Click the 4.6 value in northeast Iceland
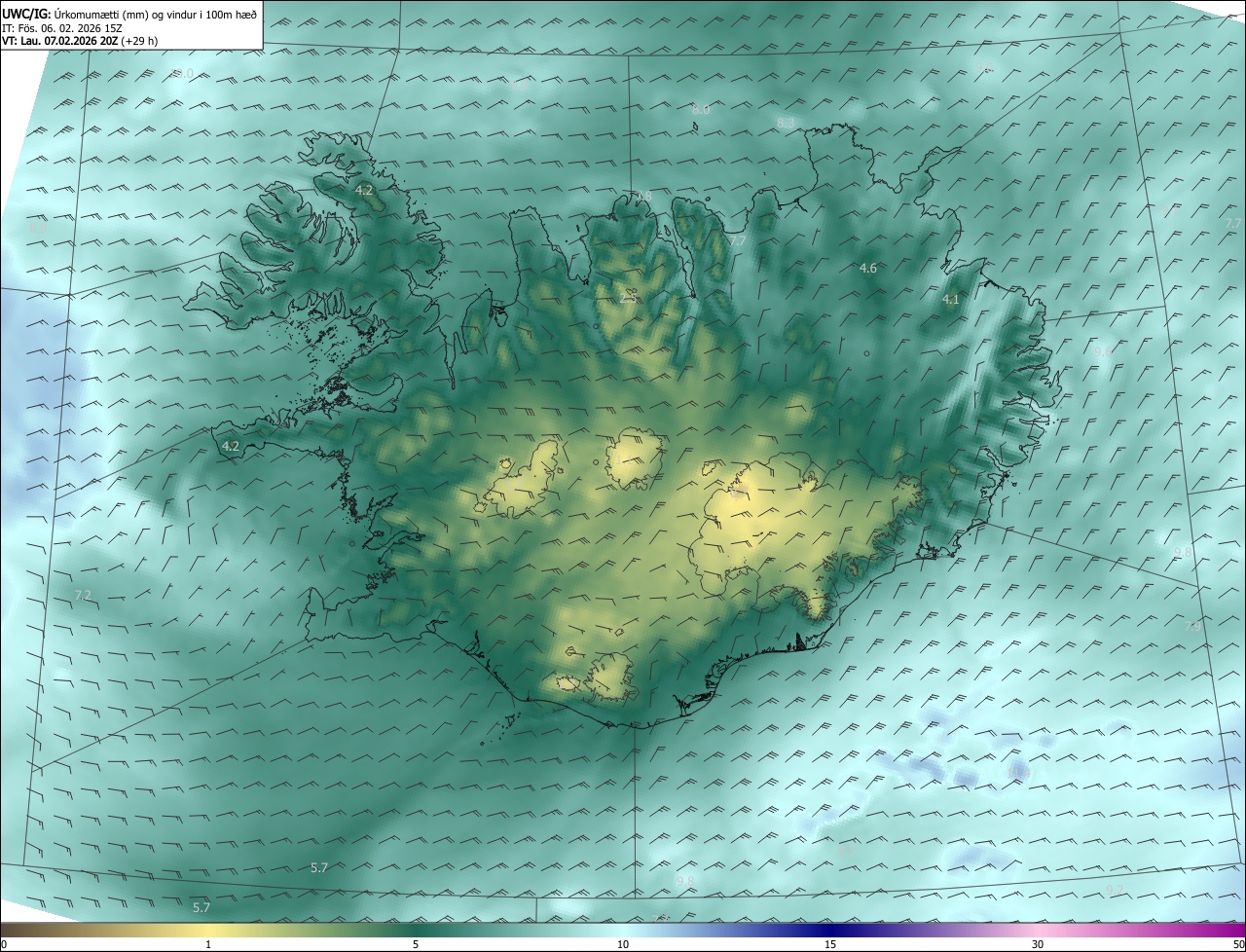Viewport: 1246px width, 952px height. 868,268
